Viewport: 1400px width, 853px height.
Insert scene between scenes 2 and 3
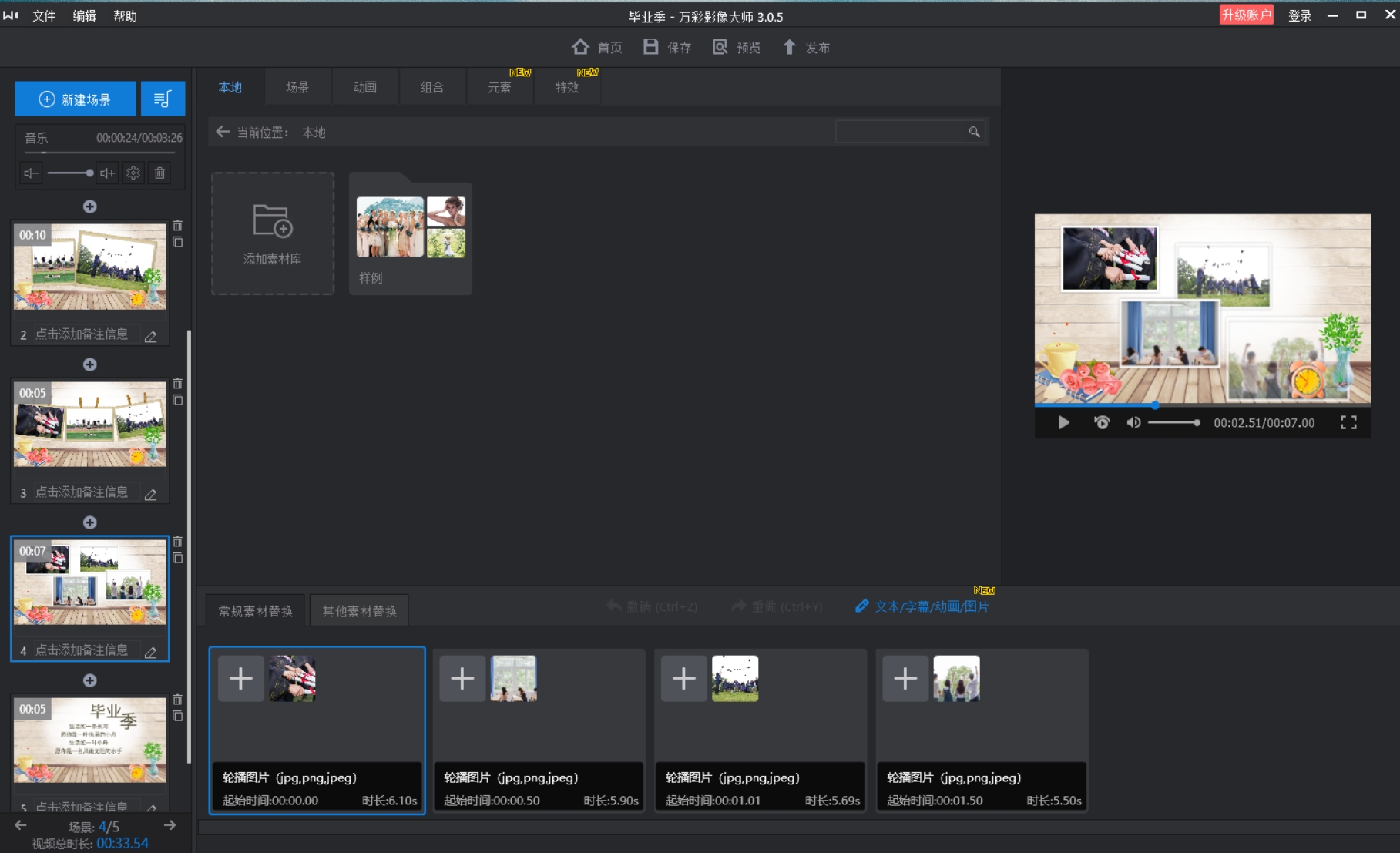click(x=90, y=364)
